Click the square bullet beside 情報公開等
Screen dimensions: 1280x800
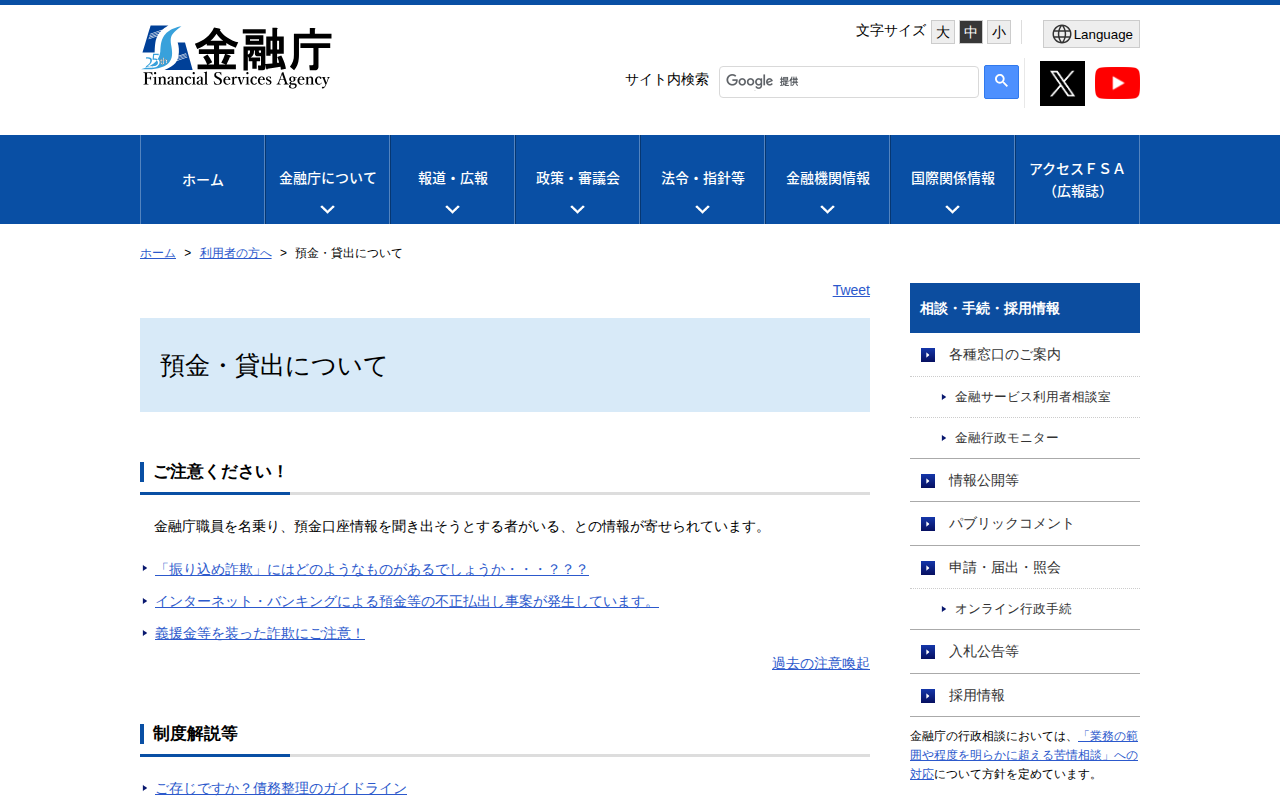(x=928, y=481)
